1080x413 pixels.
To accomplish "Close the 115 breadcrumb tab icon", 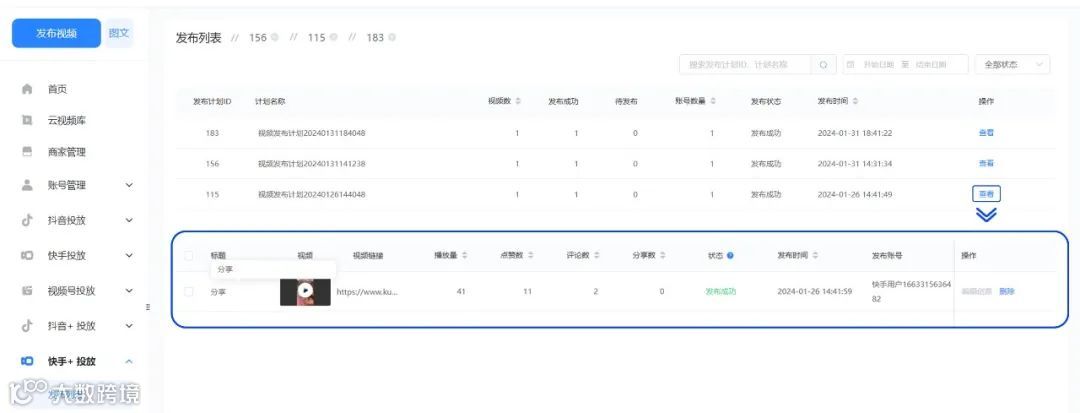I will click(333, 37).
